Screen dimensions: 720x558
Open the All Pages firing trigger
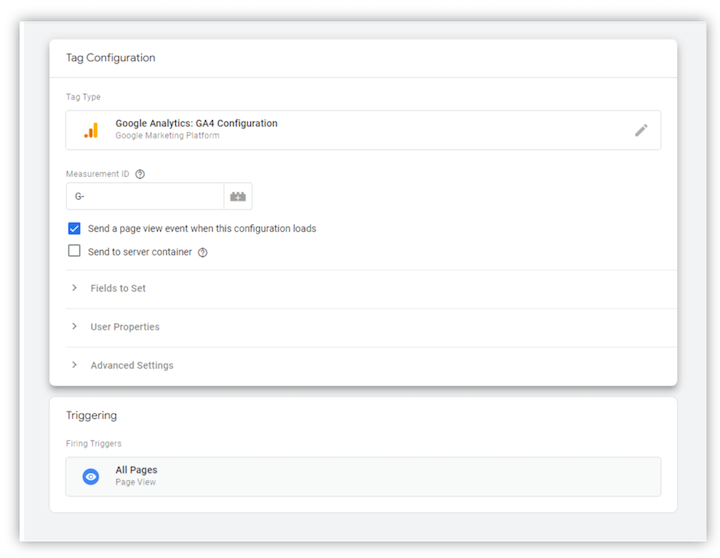pyautogui.click(x=363, y=477)
